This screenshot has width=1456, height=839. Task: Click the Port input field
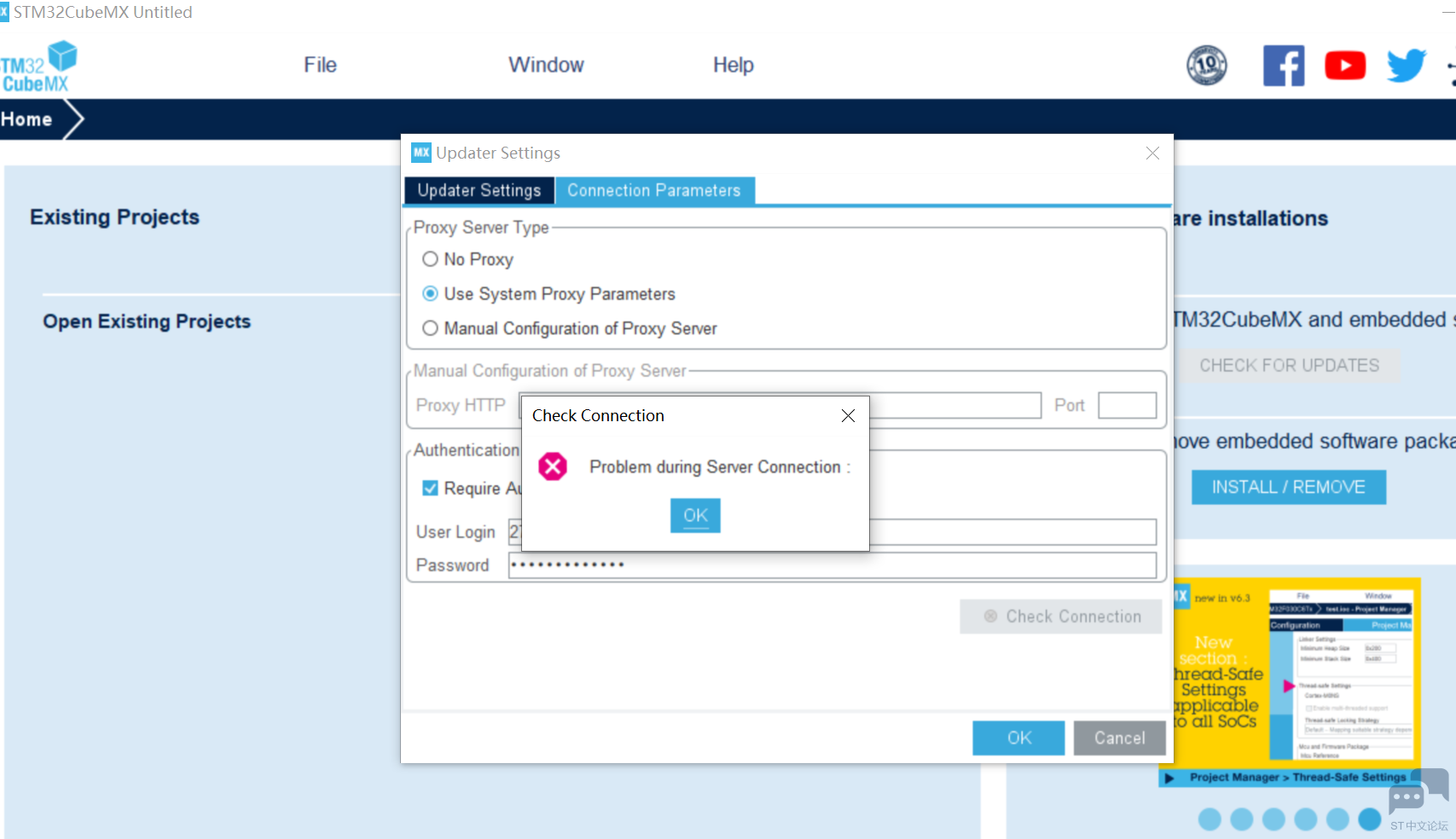(x=1128, y=405)
